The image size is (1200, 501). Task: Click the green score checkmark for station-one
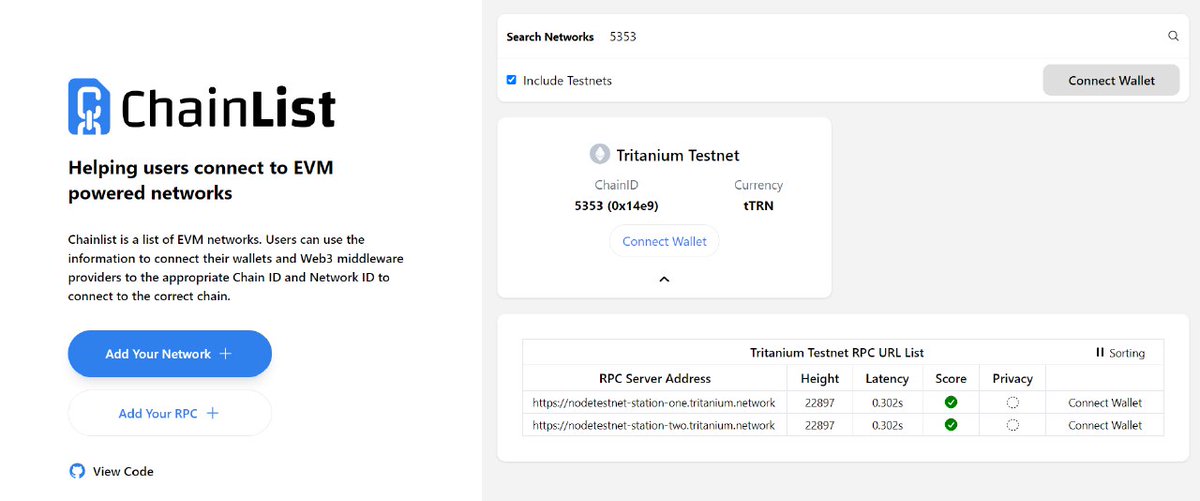(951, 402)
